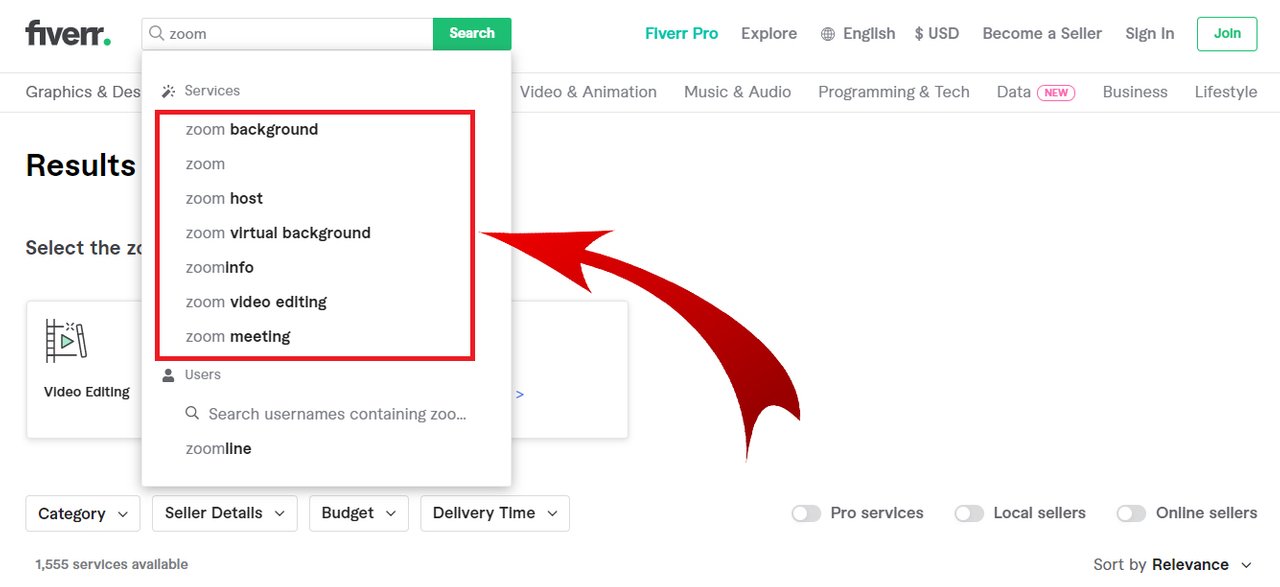This screenshot has height=587, width=1280.
Task: Click Sign in link
Action: (1150, 33)
